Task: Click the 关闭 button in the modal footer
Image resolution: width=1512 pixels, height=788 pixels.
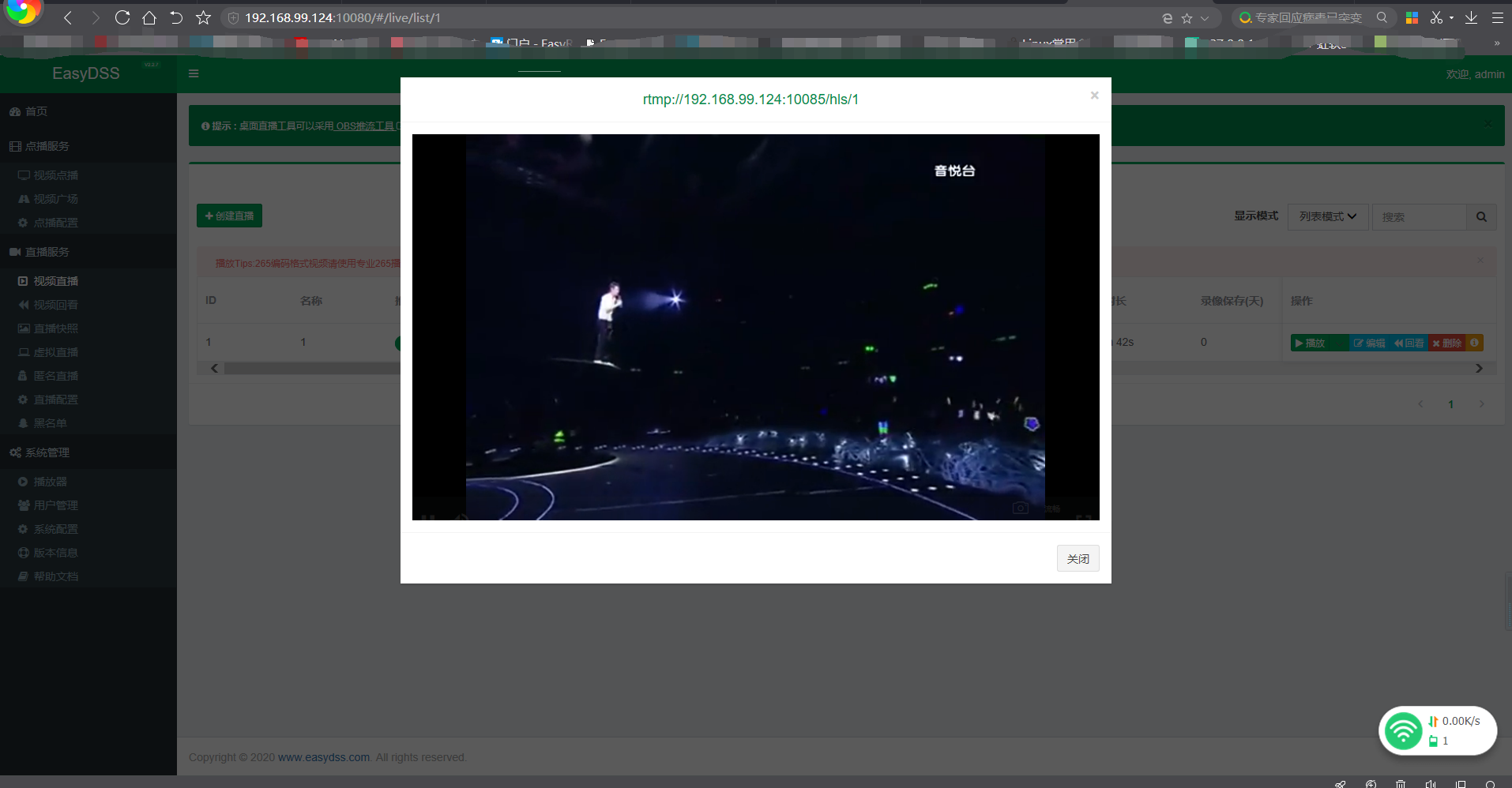Action: [1078, 558]
